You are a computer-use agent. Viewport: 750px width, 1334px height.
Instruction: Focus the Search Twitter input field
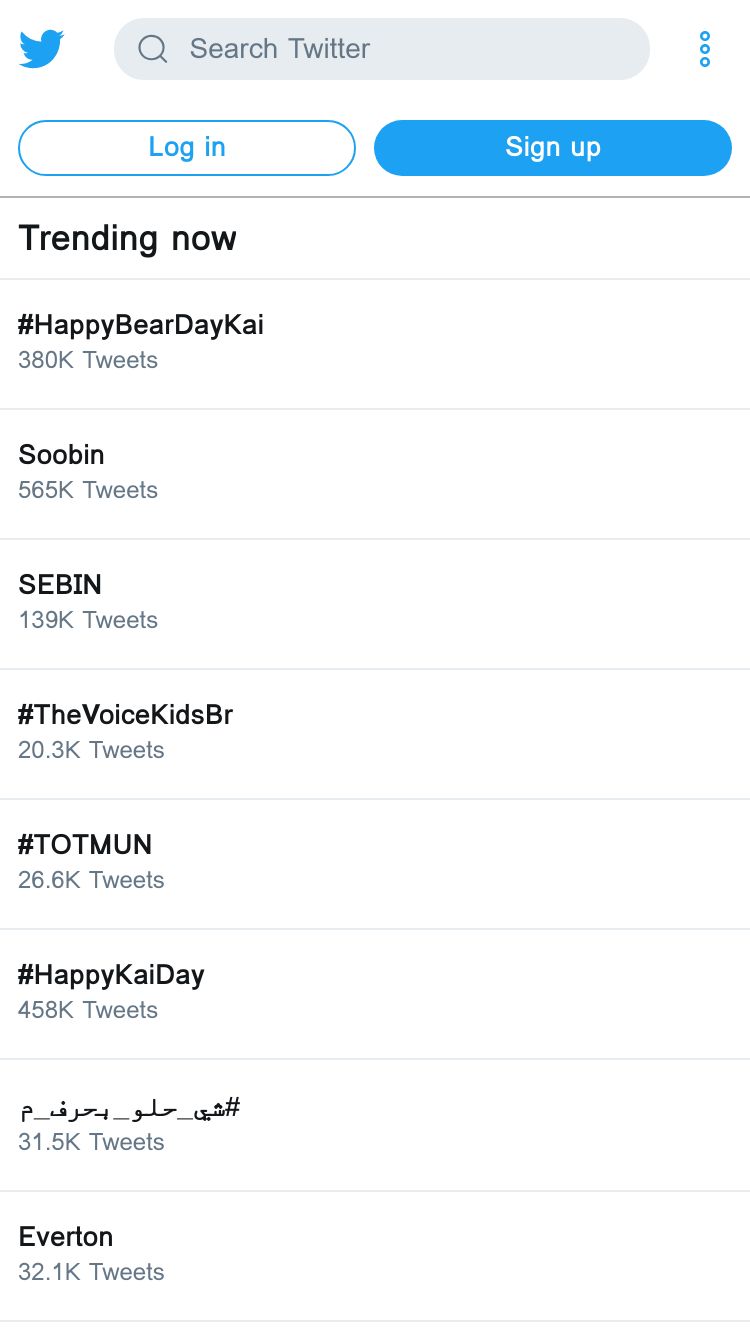(400, 49)
